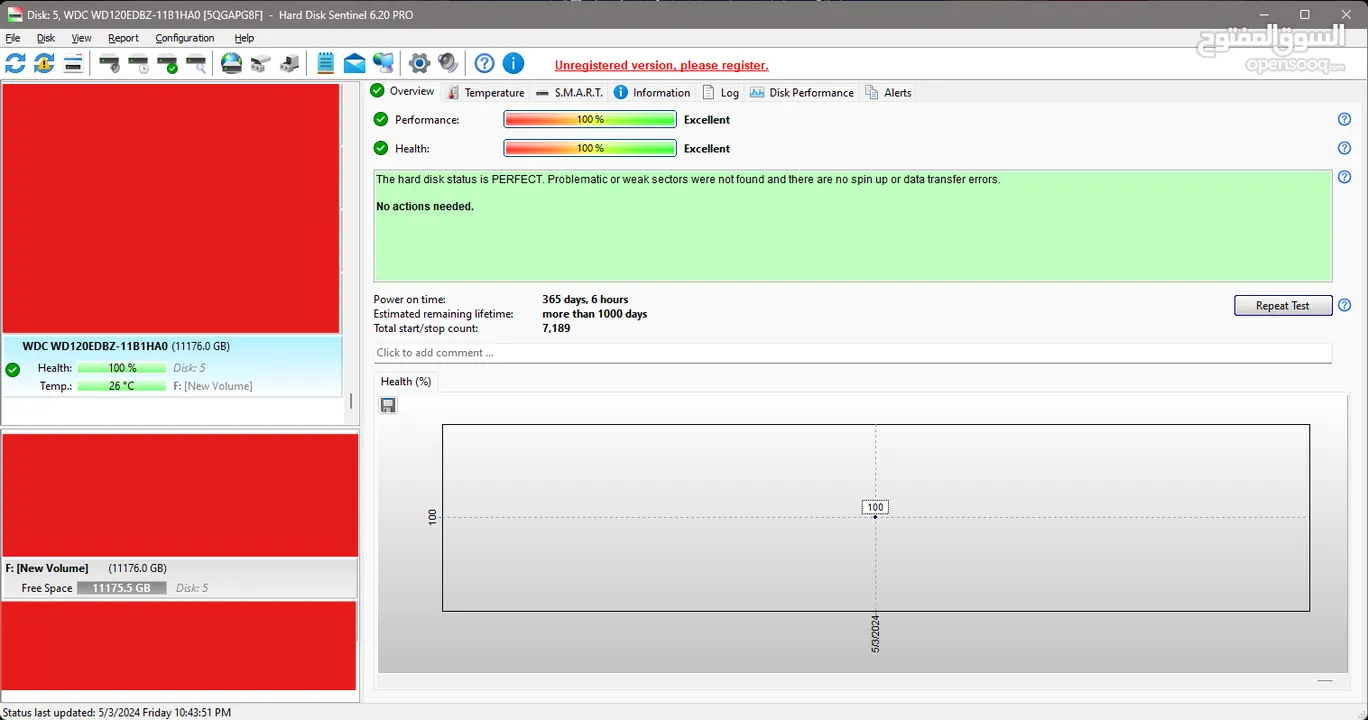Click the disk with clock toolbar icon
The width and height of the screenshot is (1368, 720).
pyautogui.click(x=139, y=64)
